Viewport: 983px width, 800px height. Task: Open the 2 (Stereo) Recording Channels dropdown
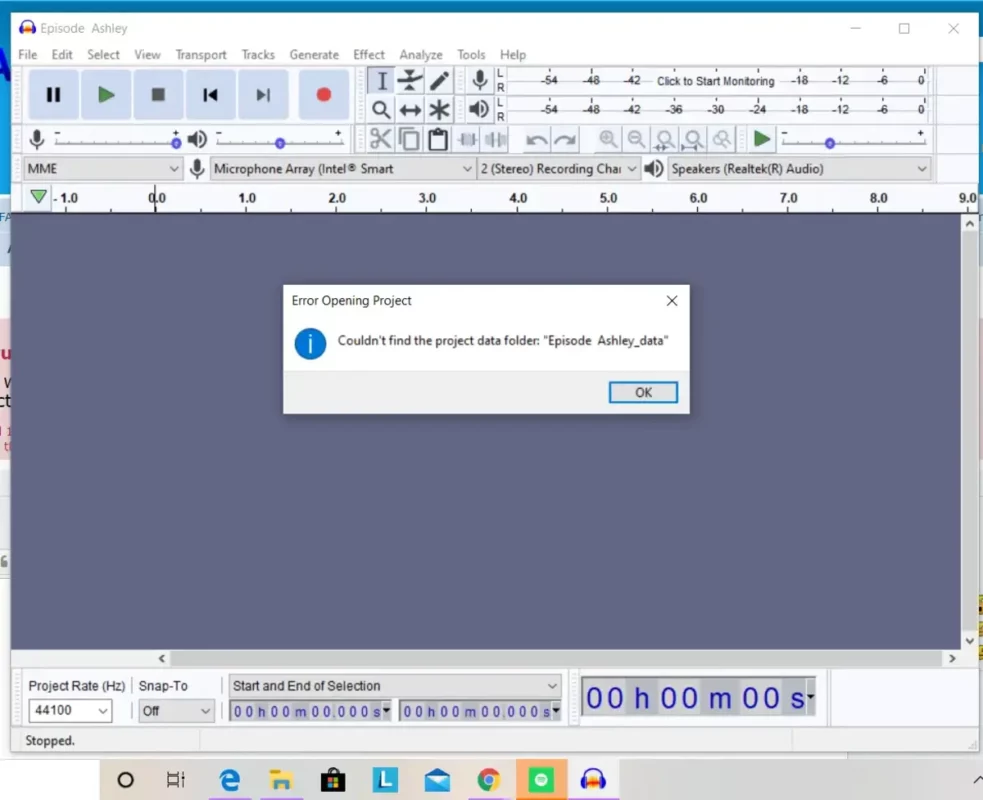pos(558,169)
